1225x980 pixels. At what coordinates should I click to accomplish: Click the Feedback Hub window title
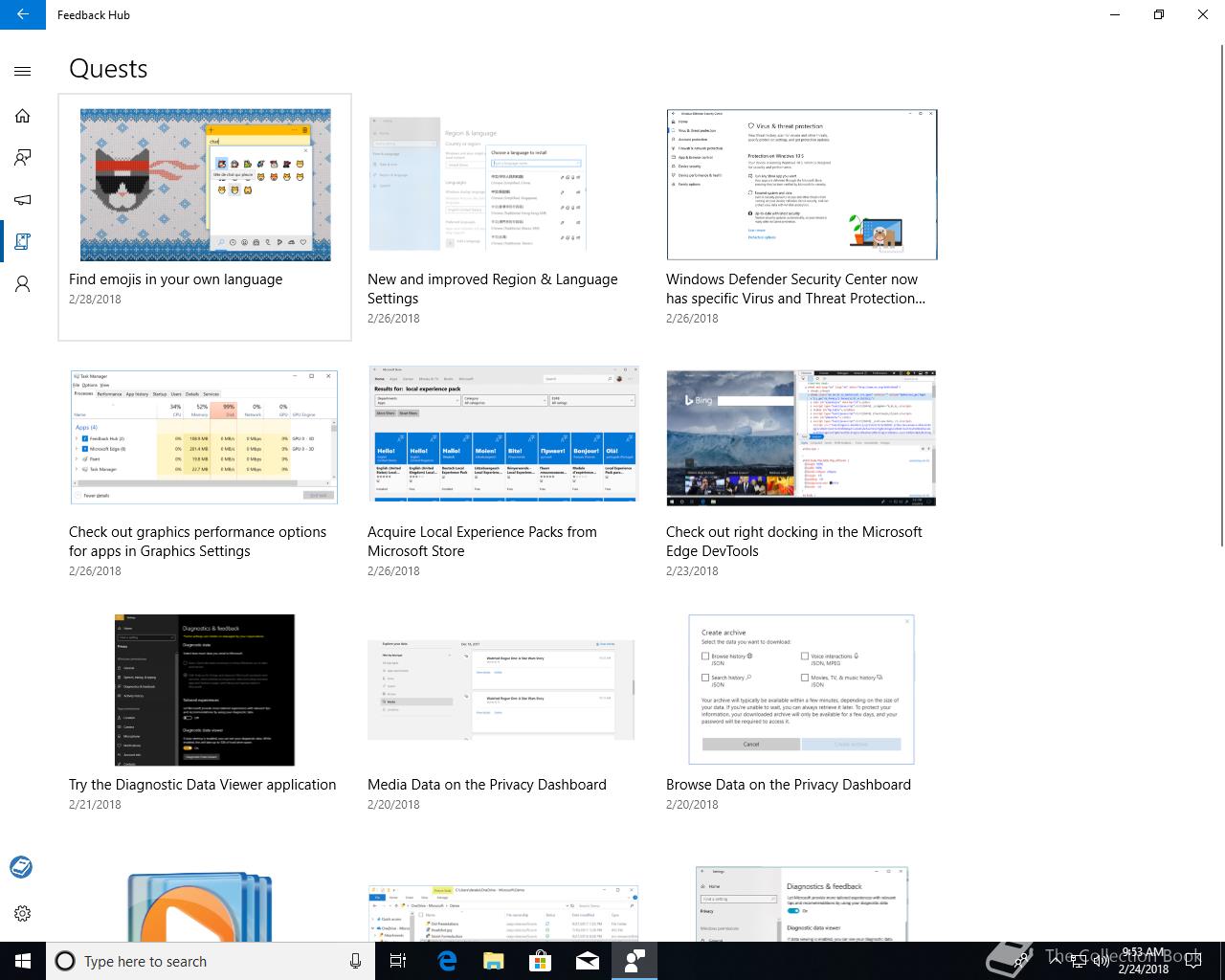coord(94,15)
